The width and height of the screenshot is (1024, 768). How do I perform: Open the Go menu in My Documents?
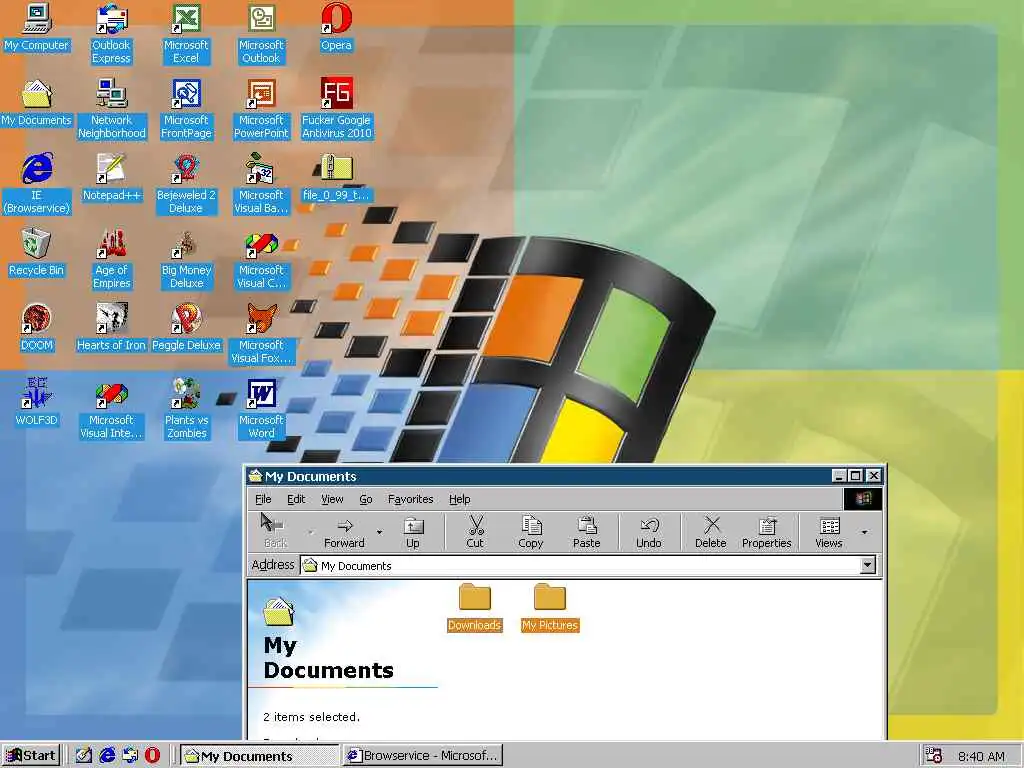coord(366,499)
